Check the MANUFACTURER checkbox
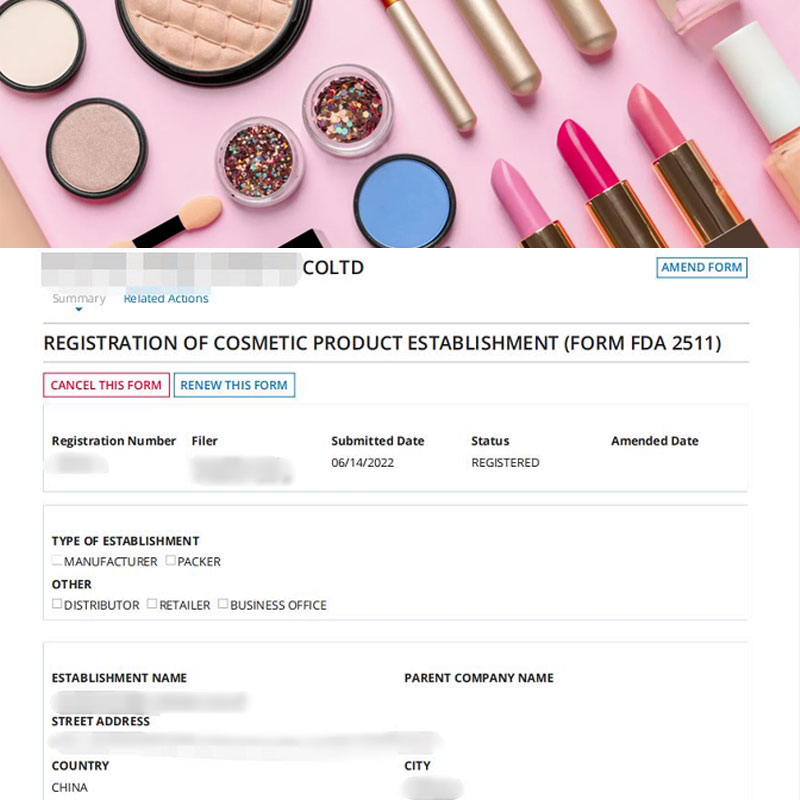The height and width of the screenshot is (800, 800). coord(57,561)
